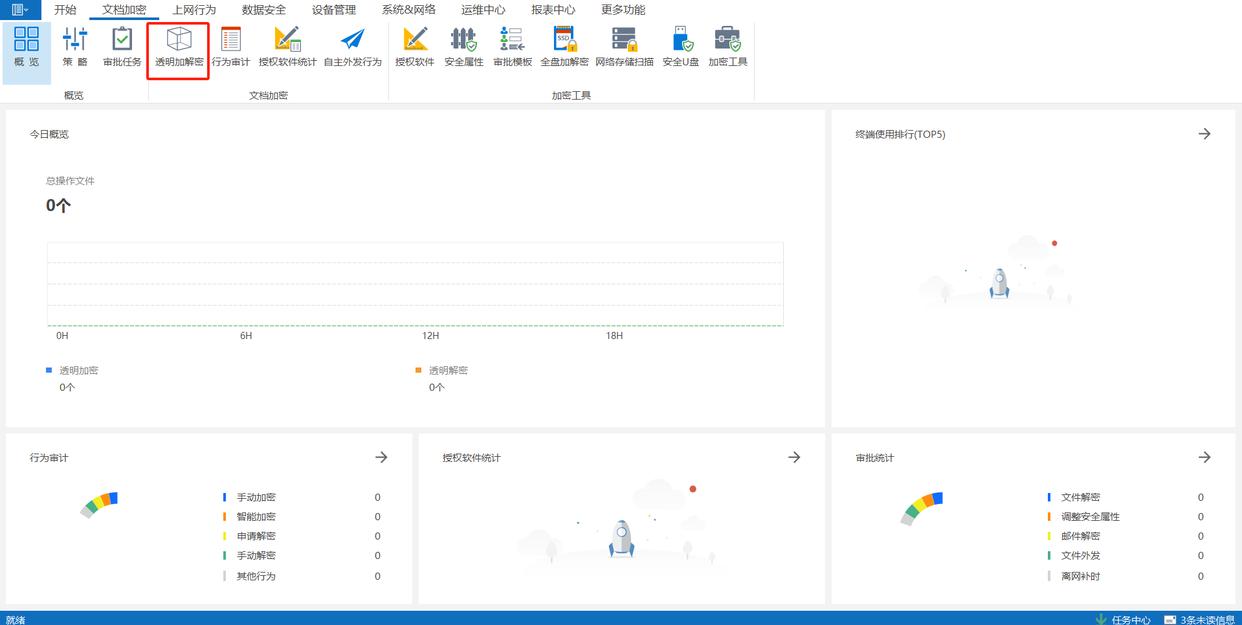Image resolution: width=1242 pixels, height=625 pixels.
Task: Open the application menu dropdown at top-left
Action: point(20,10)
